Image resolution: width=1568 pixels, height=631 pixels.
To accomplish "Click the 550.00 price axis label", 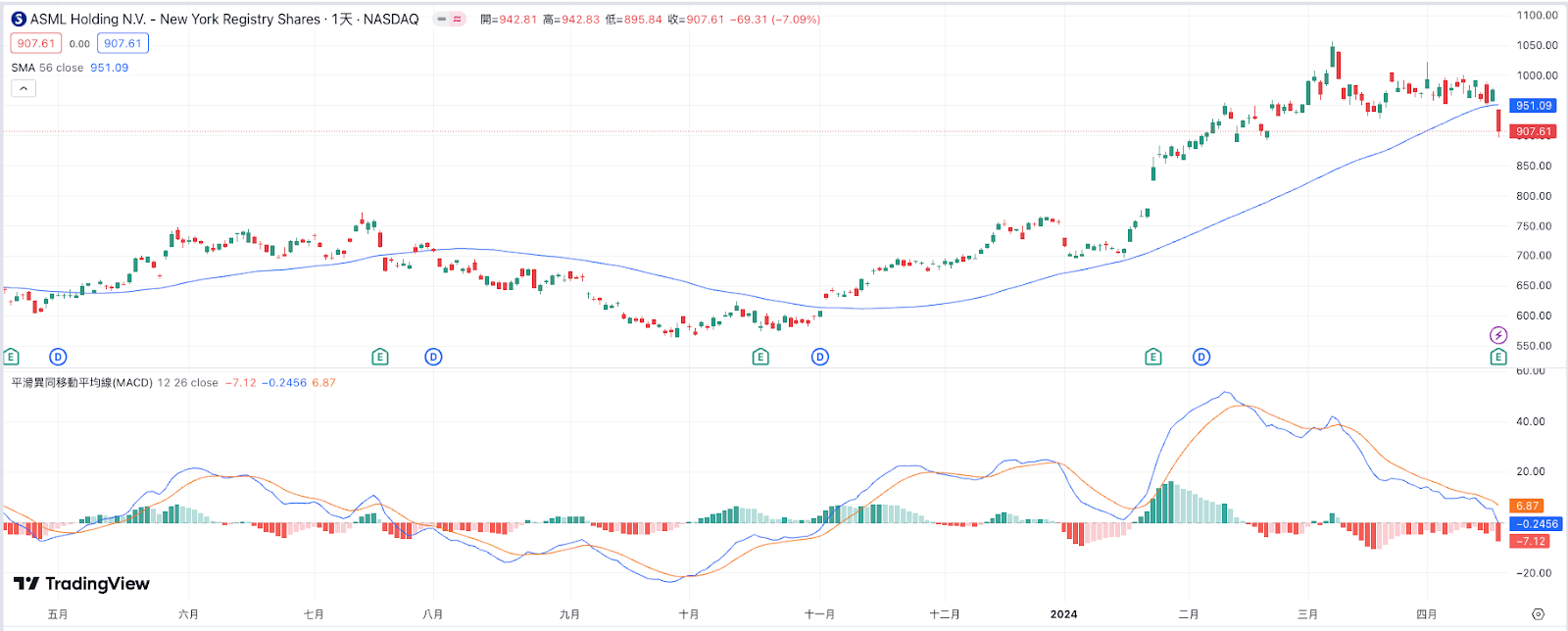I will tap(1534, 346).
